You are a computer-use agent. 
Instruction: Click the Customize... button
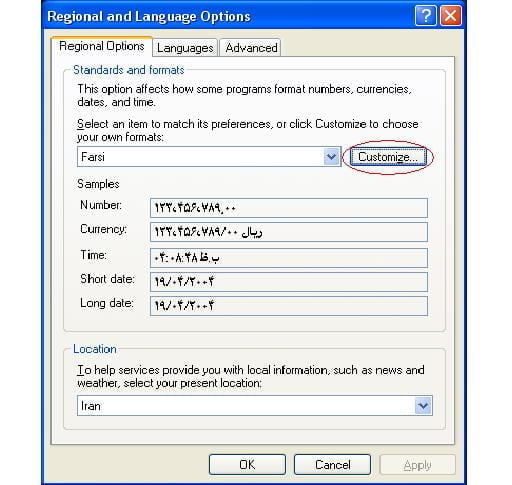388,157
